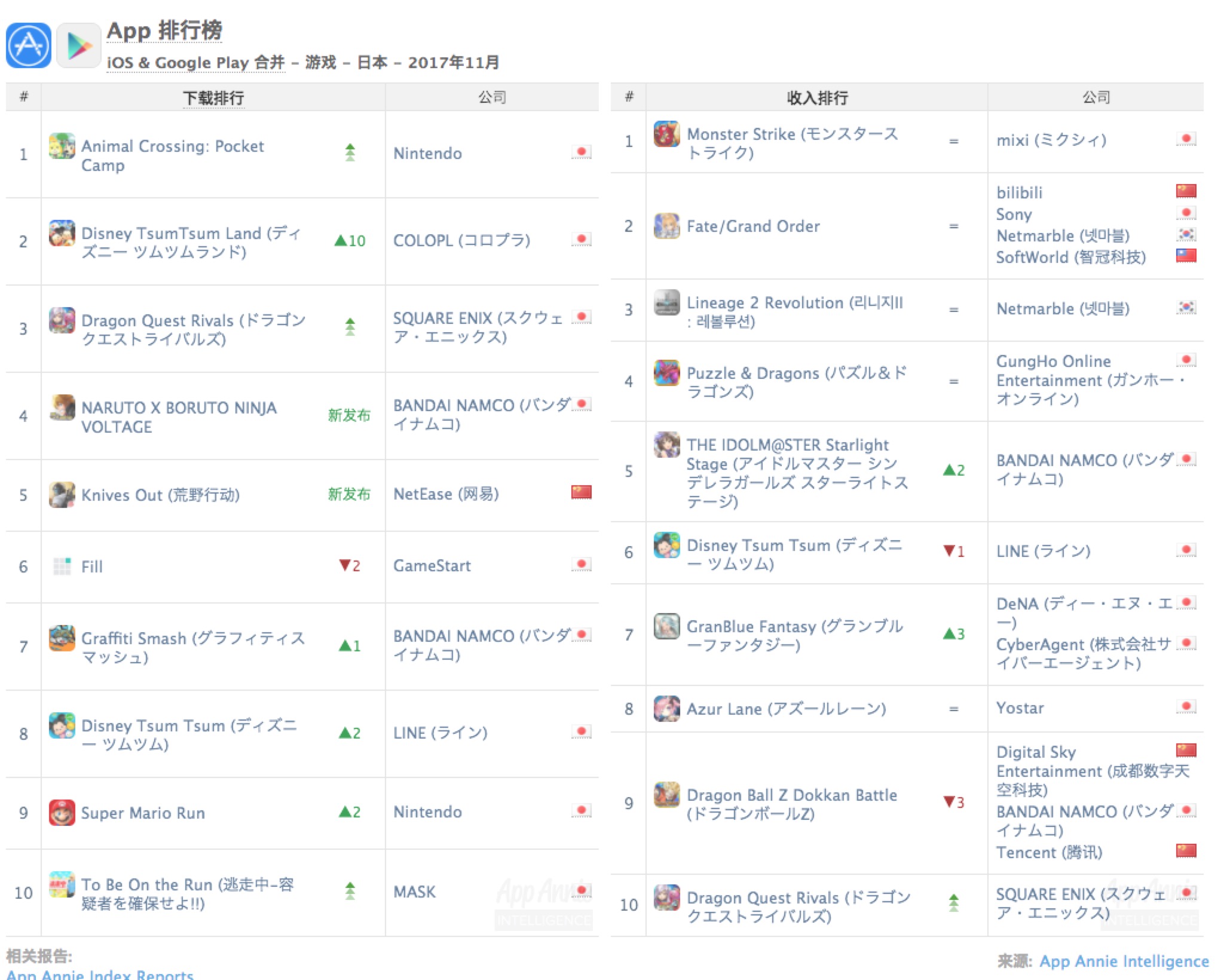Open the GungHo Online Entertainment company link
The image size is (1230, 980).
click(1091, 380)
